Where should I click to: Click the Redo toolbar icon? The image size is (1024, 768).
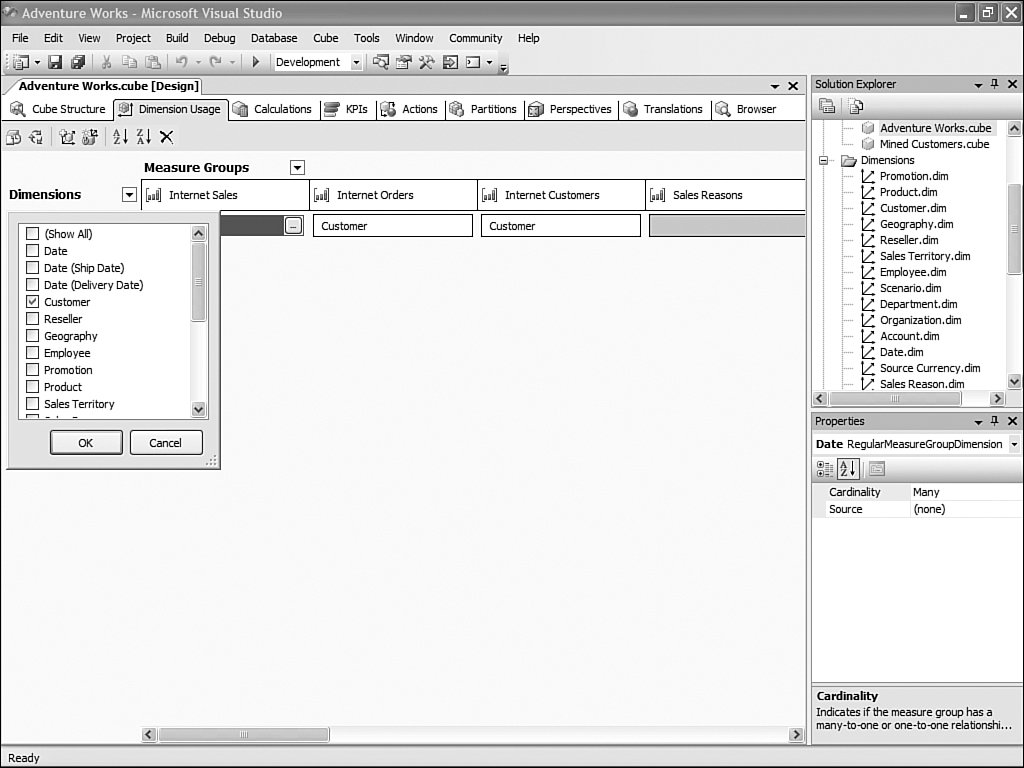(x=216, y=62)
